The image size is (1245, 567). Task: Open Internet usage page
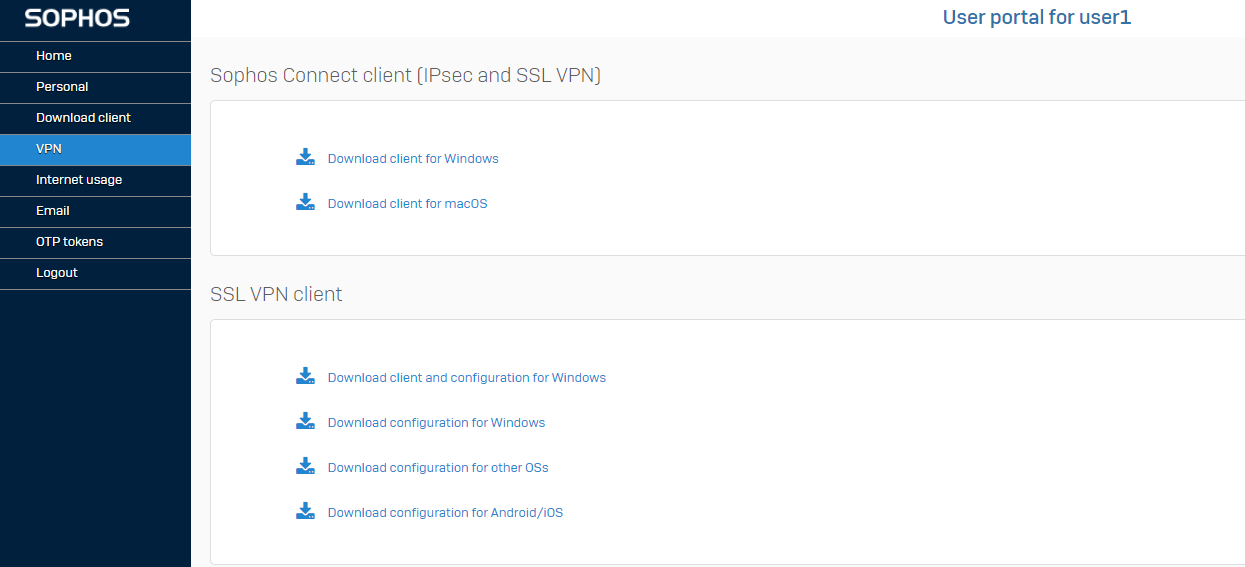(x=95, y=180)
